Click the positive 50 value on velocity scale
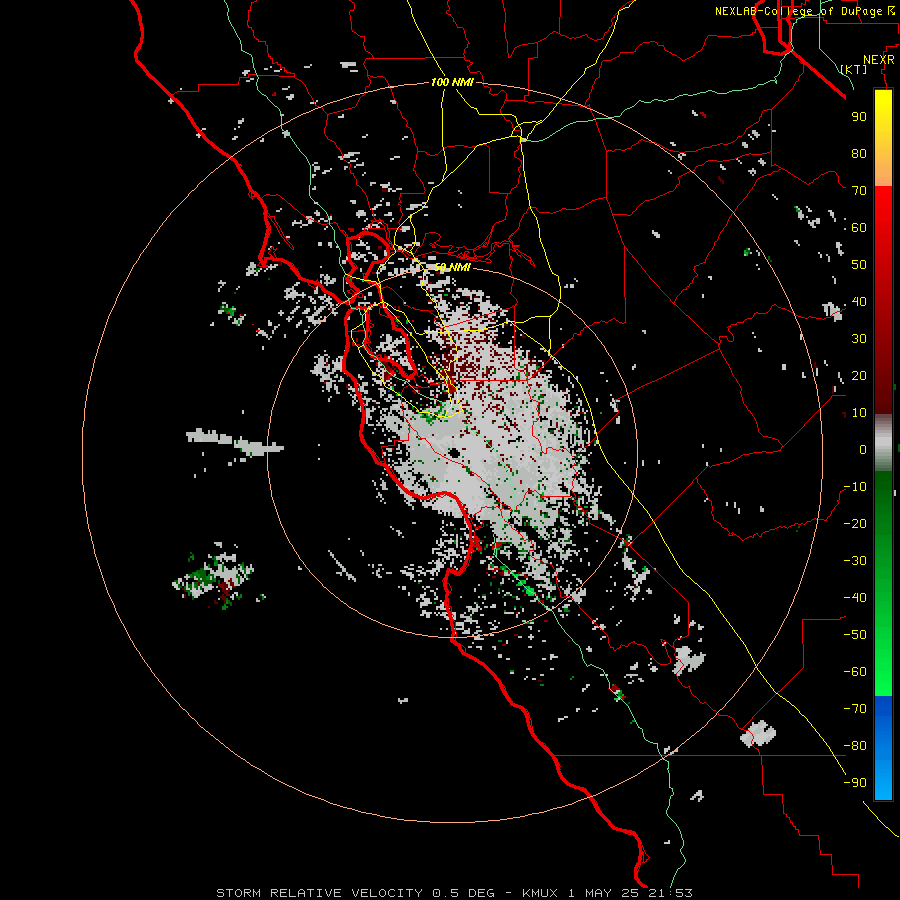Viewport: 900px width, 900px height. click(859, 265)
